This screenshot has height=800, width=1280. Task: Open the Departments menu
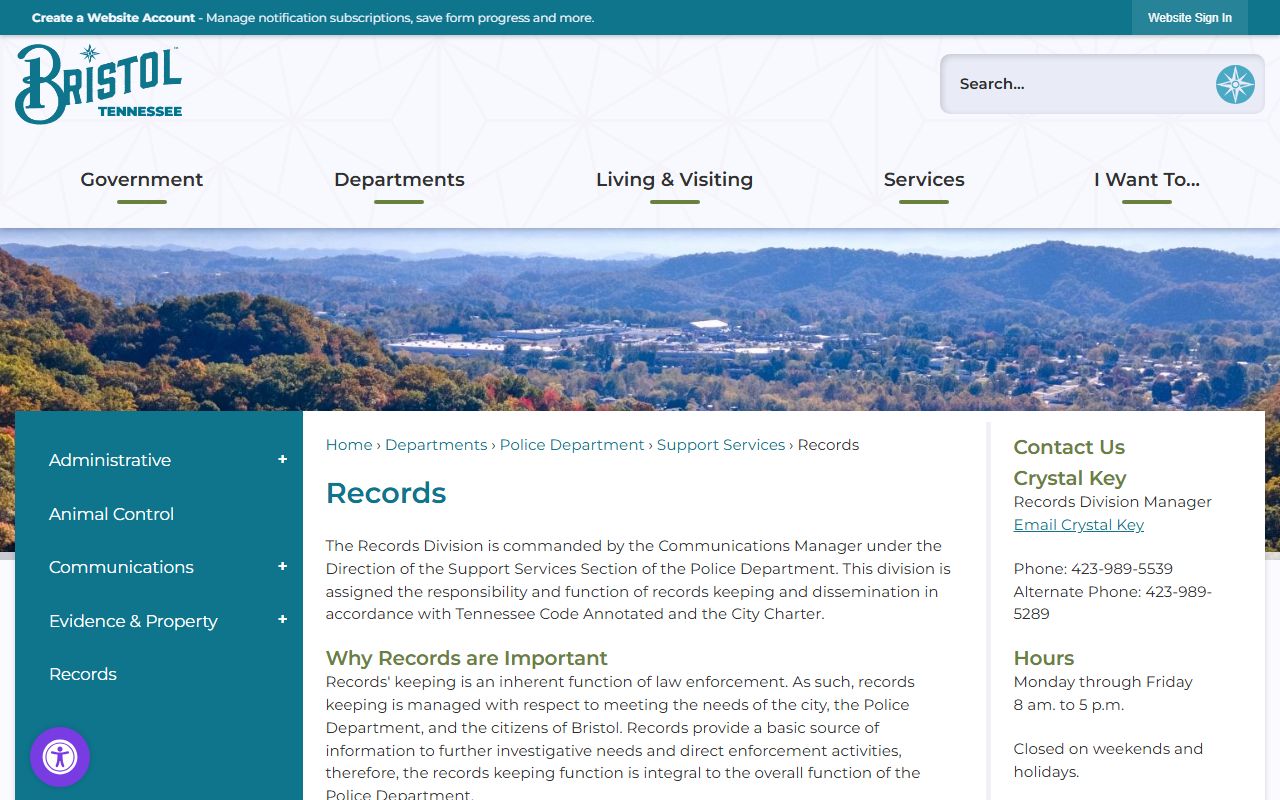[x=399, y=180]
